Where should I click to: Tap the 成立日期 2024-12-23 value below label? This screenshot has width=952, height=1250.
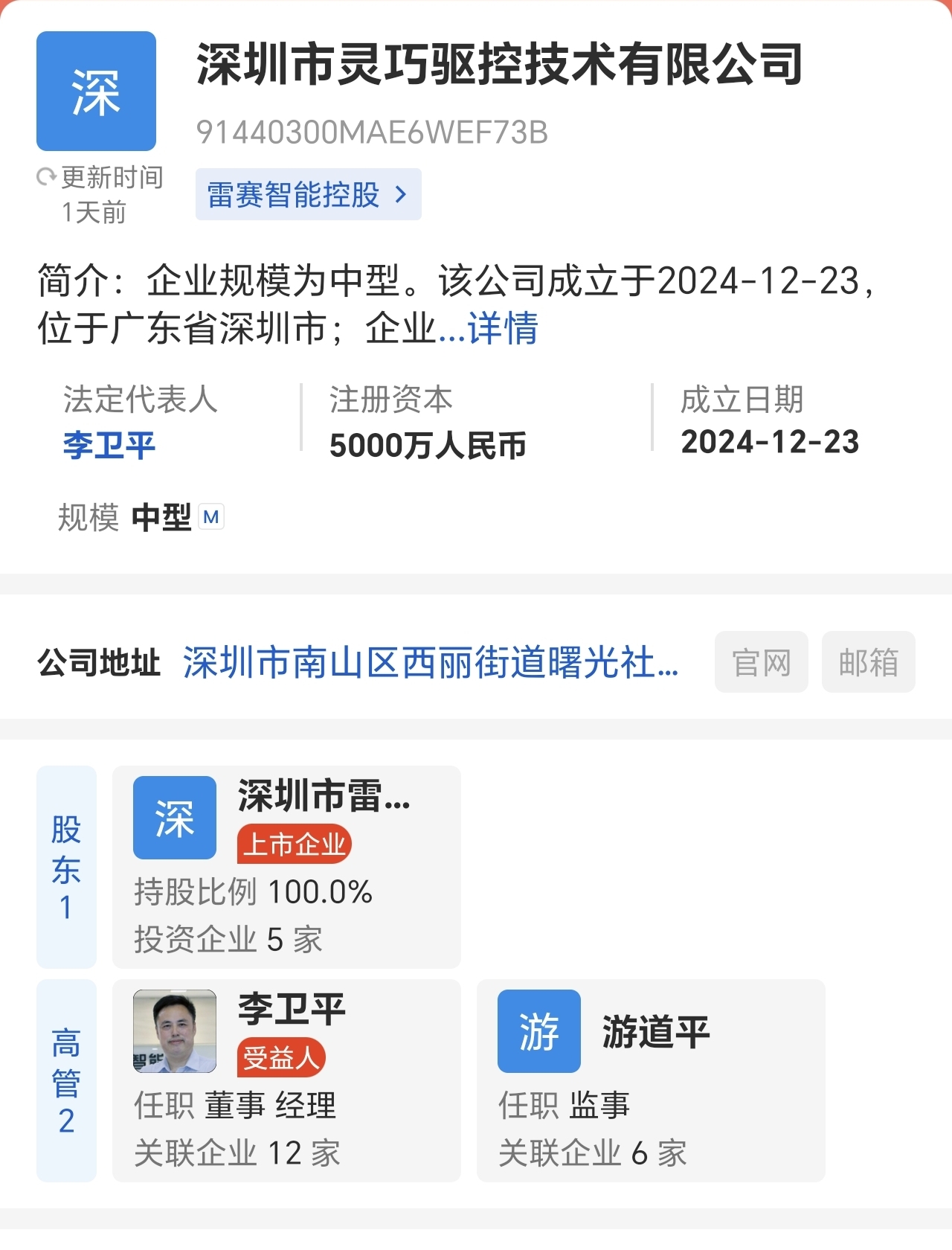pyautogui.click(x=771, y=442)
